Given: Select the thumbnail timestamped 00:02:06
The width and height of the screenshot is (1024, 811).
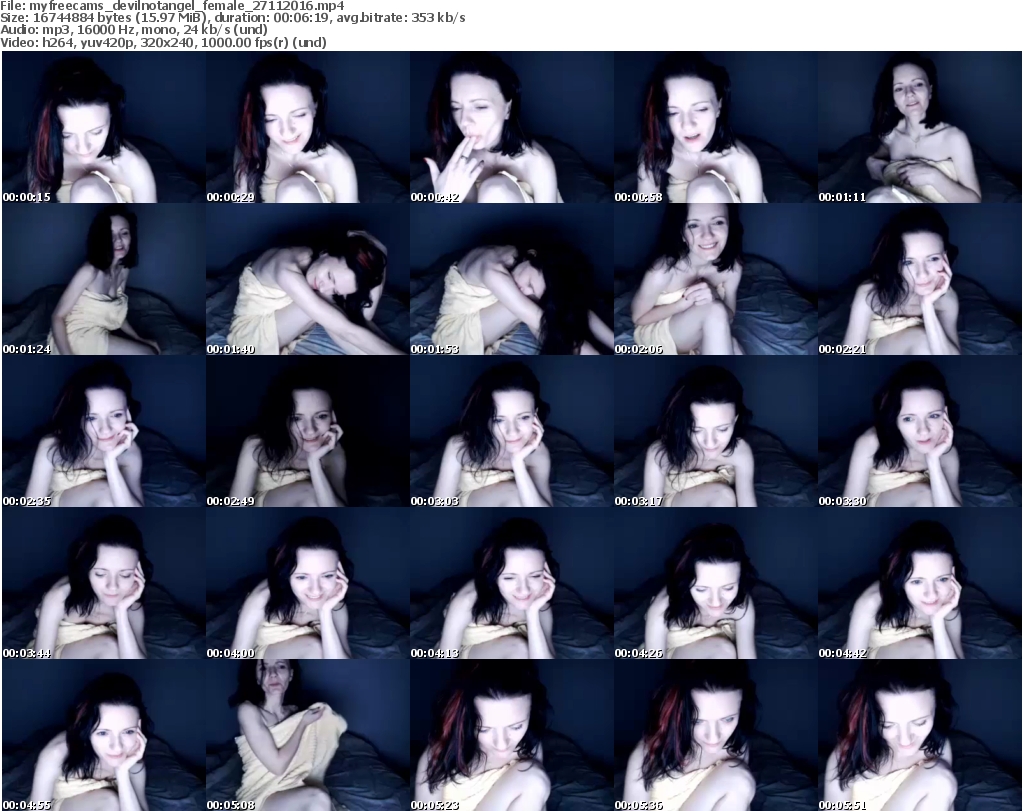Looking at the screenshot, I should (715, 279).
